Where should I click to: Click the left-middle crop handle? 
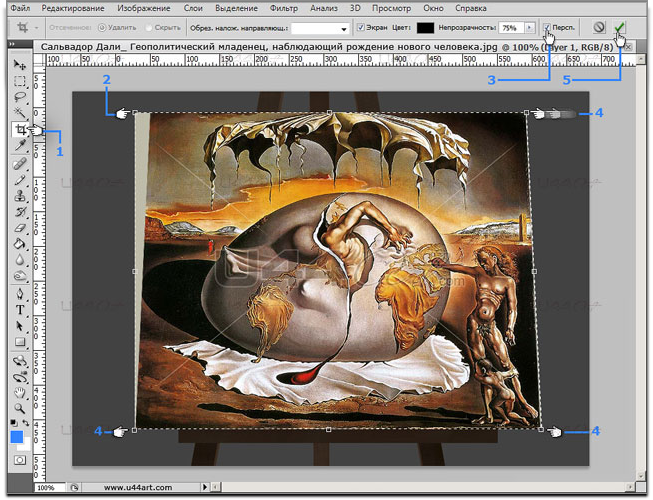coord(134,271)
